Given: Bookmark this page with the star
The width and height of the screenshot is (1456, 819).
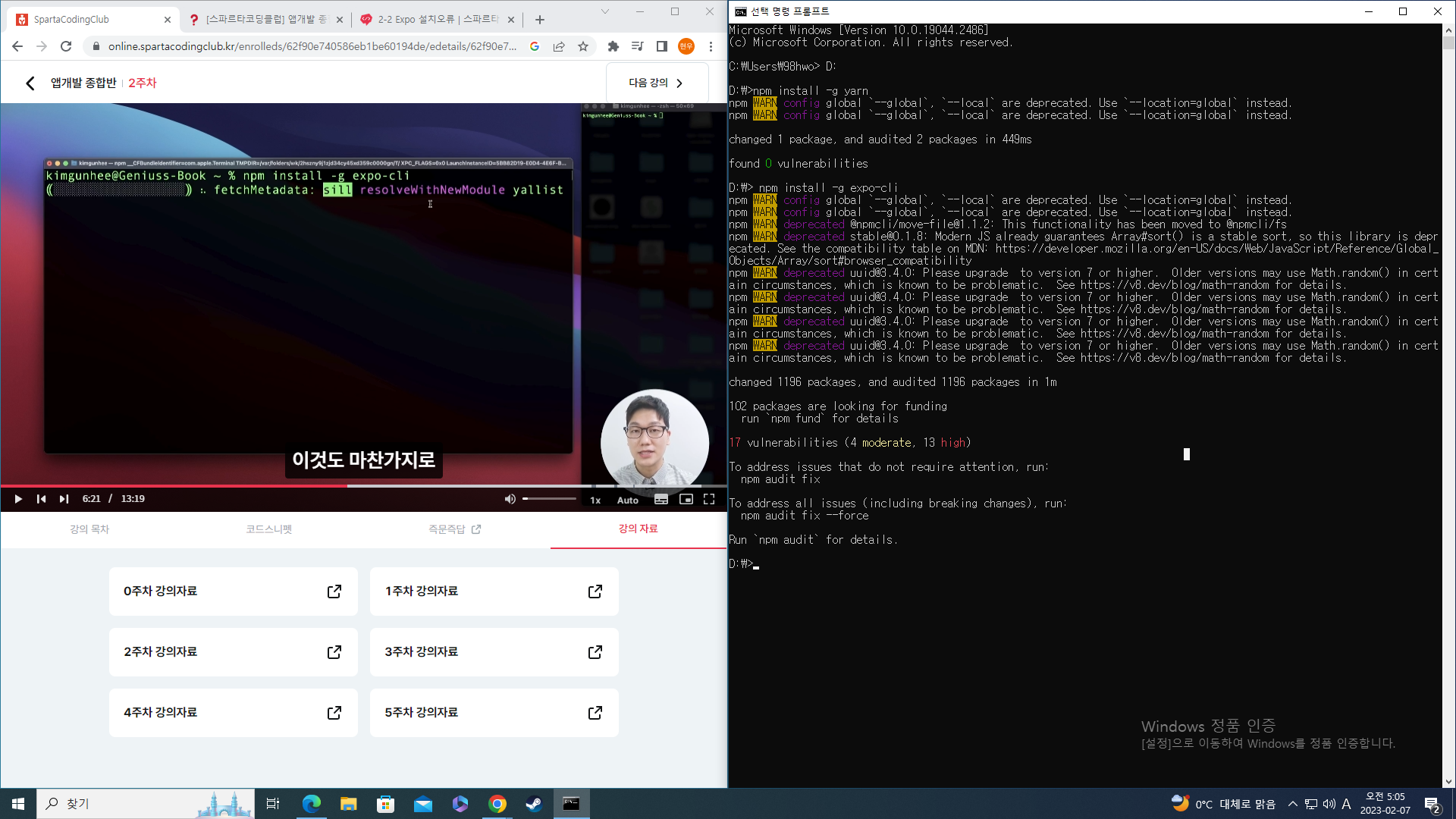Looking at the screenshot, I should pyautogui.click(x=583, y=46).
